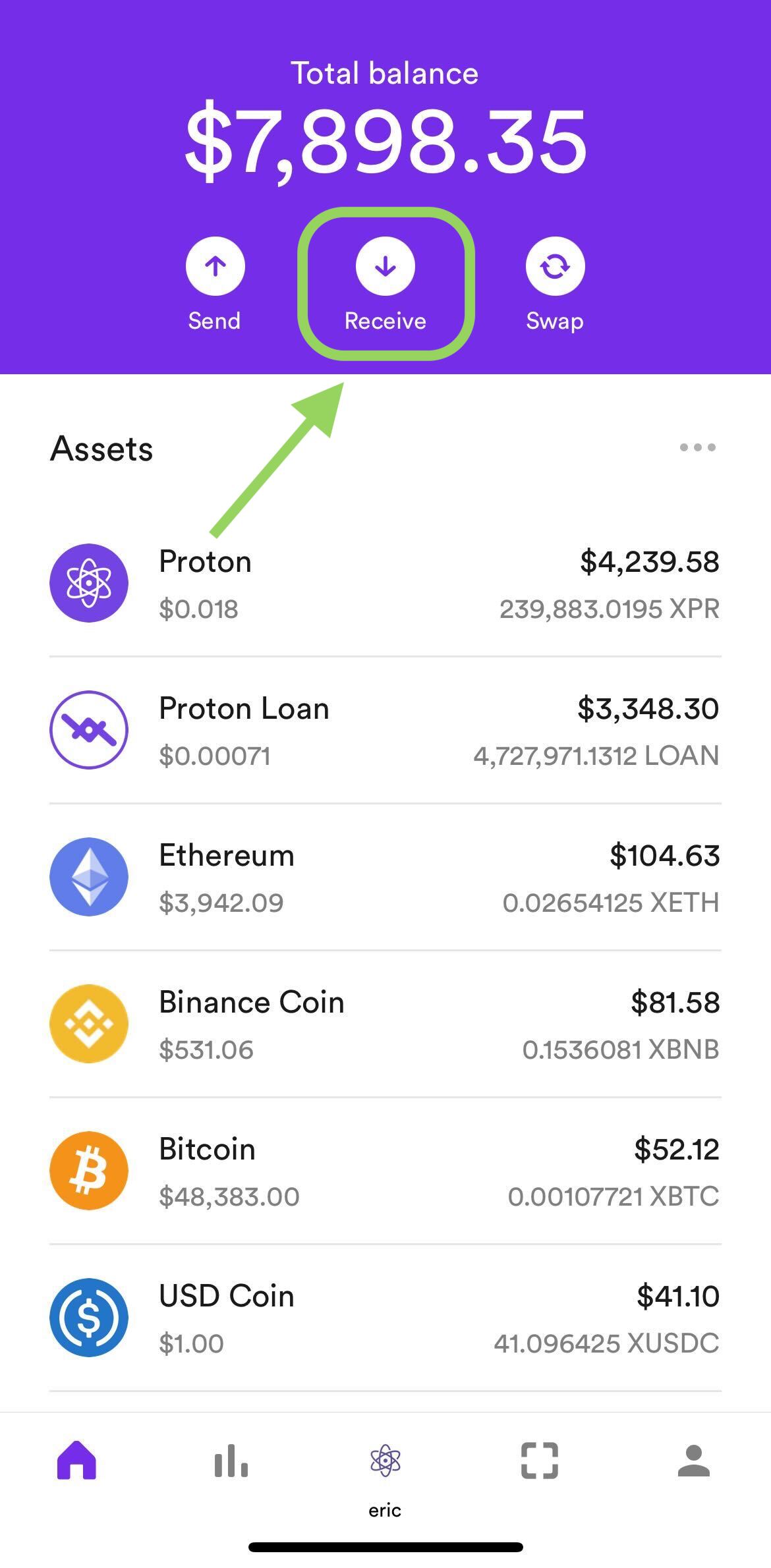This screenshot has width=771, height=1568.
Task: Open the Assets three-dot menu
Action: pyautogui.click(x=697, y=447)
